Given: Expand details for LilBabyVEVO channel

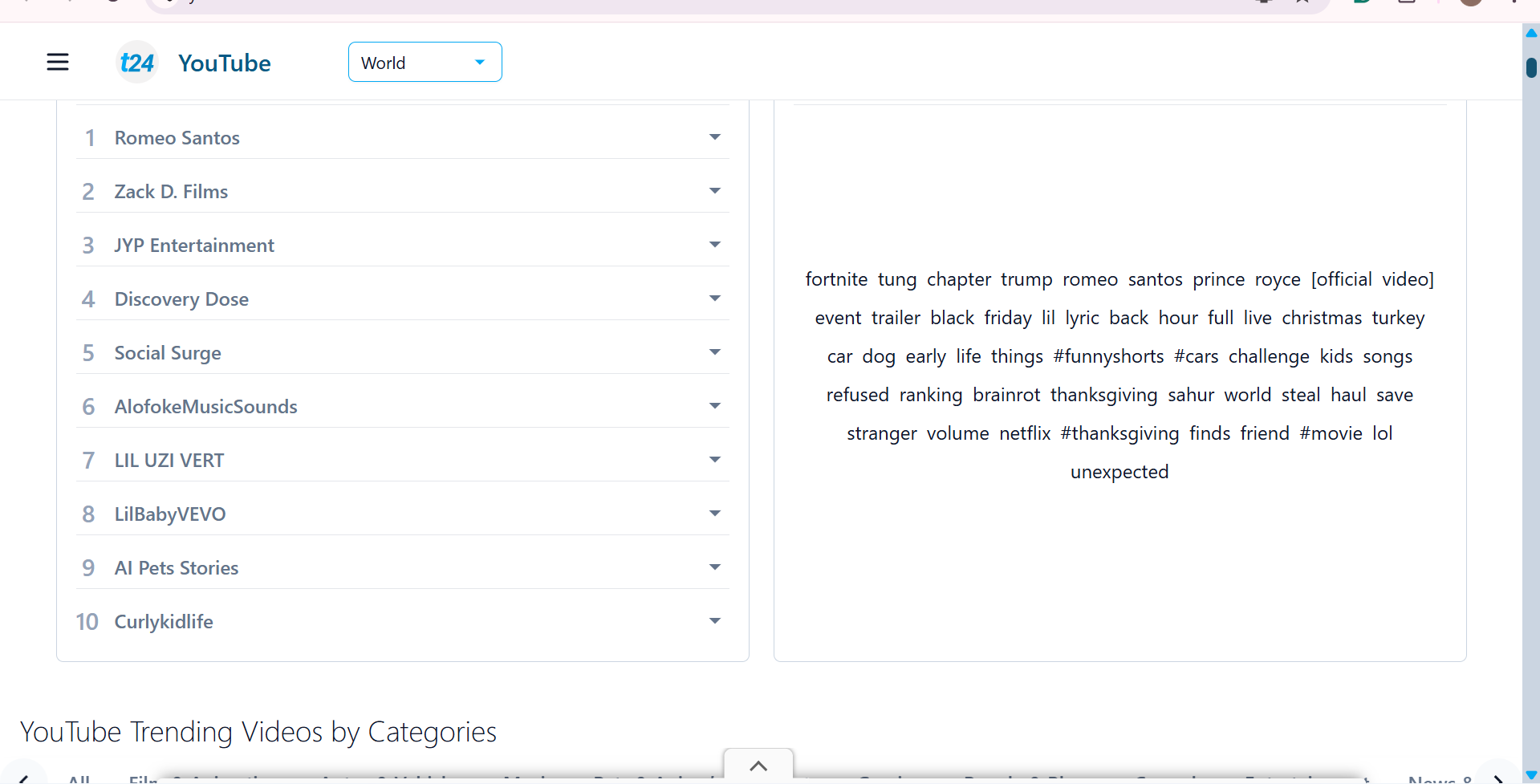Looking at the screenshot, I should 714,513.
